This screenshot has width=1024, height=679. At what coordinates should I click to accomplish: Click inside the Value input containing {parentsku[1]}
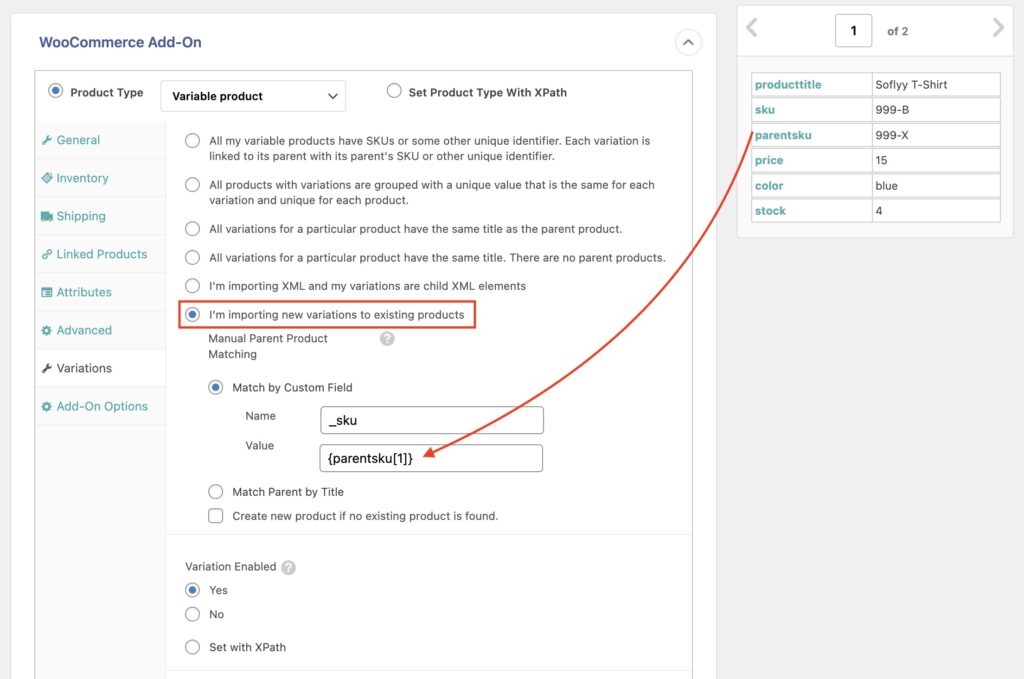click(x=431, y=458)
